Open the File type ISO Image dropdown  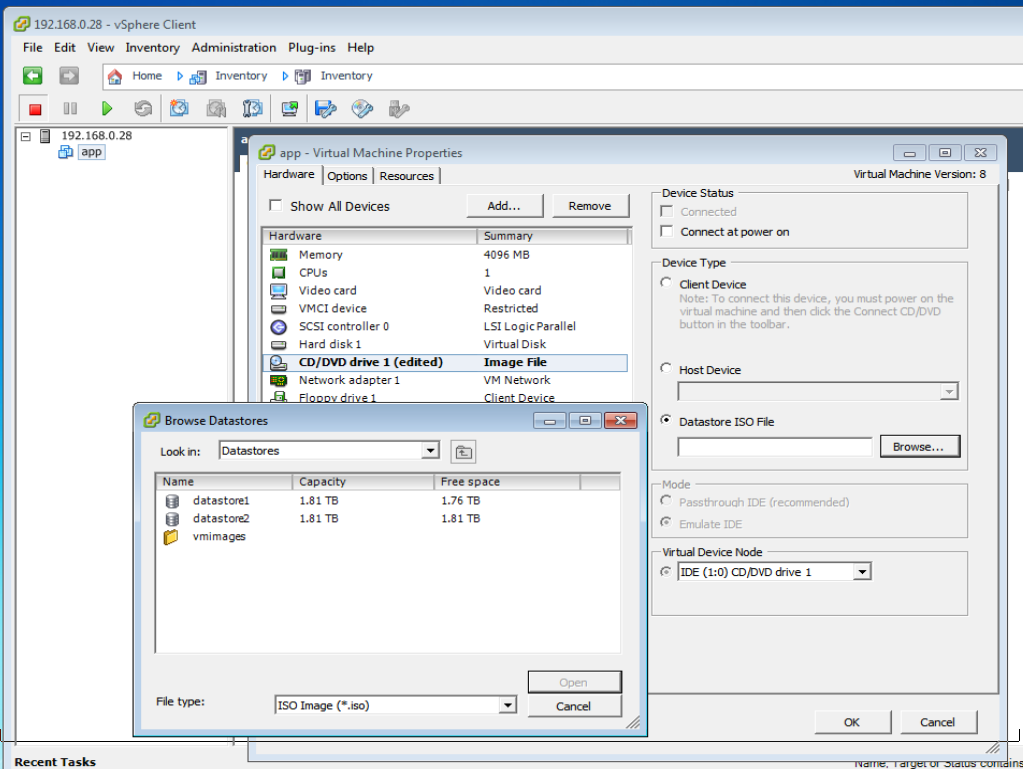508,705
